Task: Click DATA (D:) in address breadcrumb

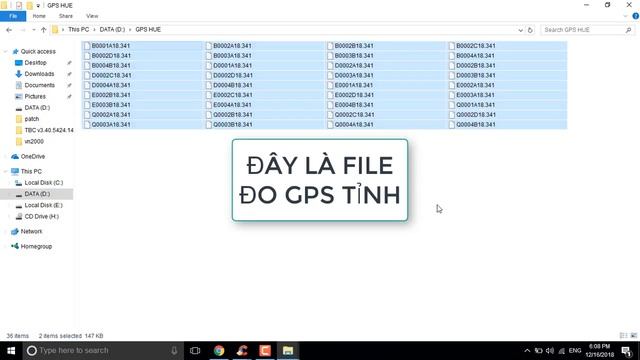Action: 112,29
